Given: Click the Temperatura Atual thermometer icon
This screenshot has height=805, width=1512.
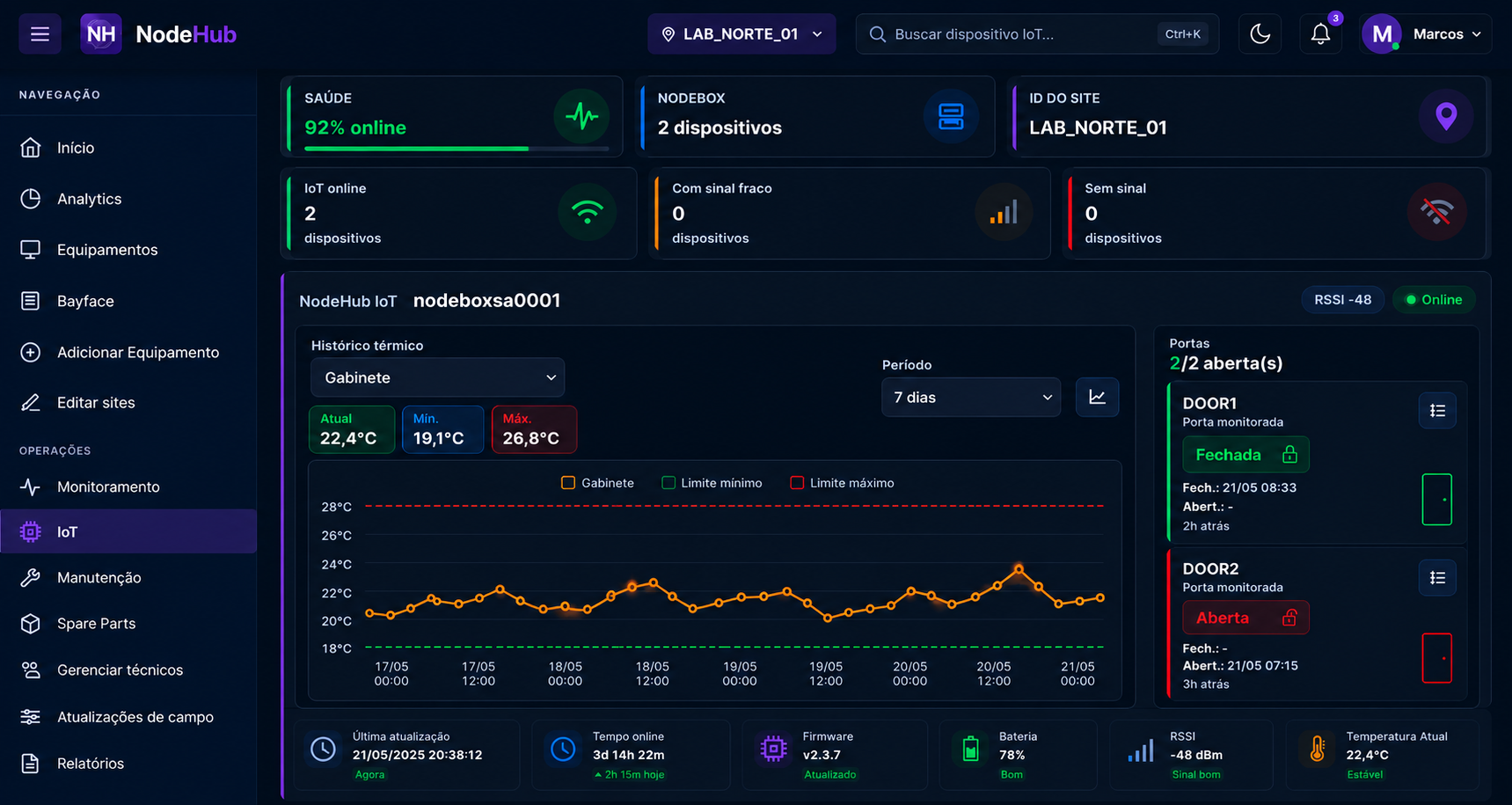Looking at the screenshot, I should (x=1317, y=749).
